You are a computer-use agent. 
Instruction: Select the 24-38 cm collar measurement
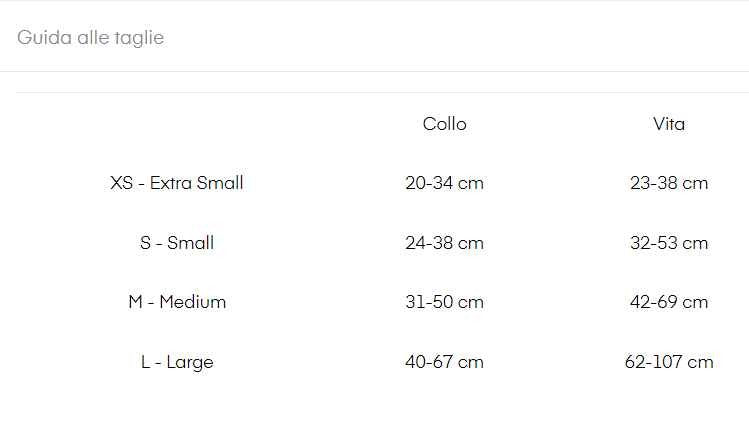point(444,243)
